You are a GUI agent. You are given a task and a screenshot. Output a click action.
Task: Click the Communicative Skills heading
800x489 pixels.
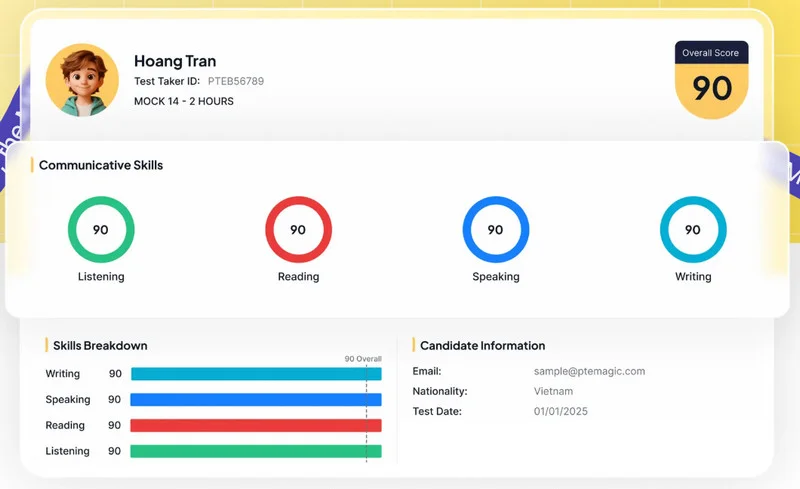100,165
